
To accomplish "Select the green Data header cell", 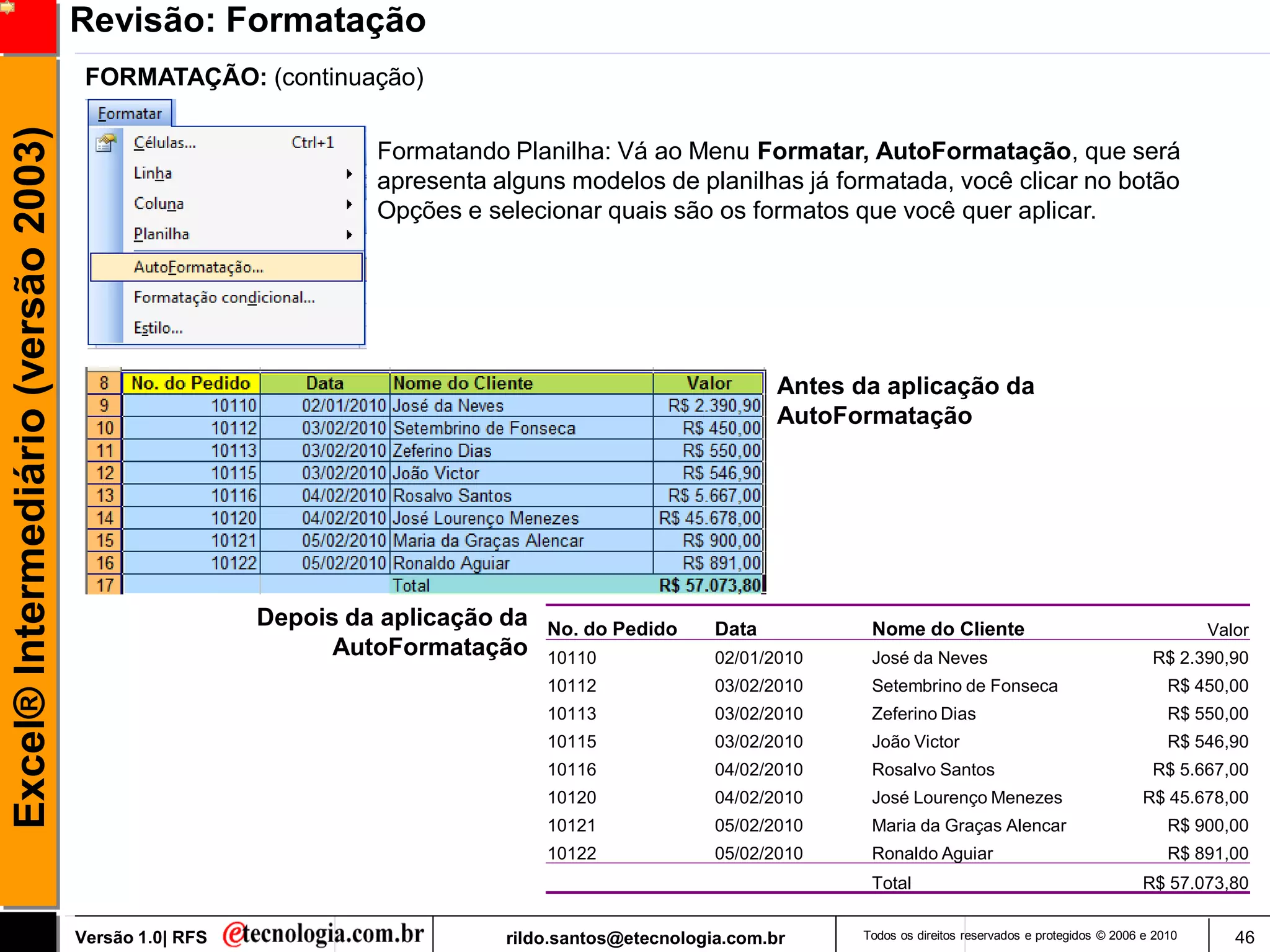I will coord(325,383).
